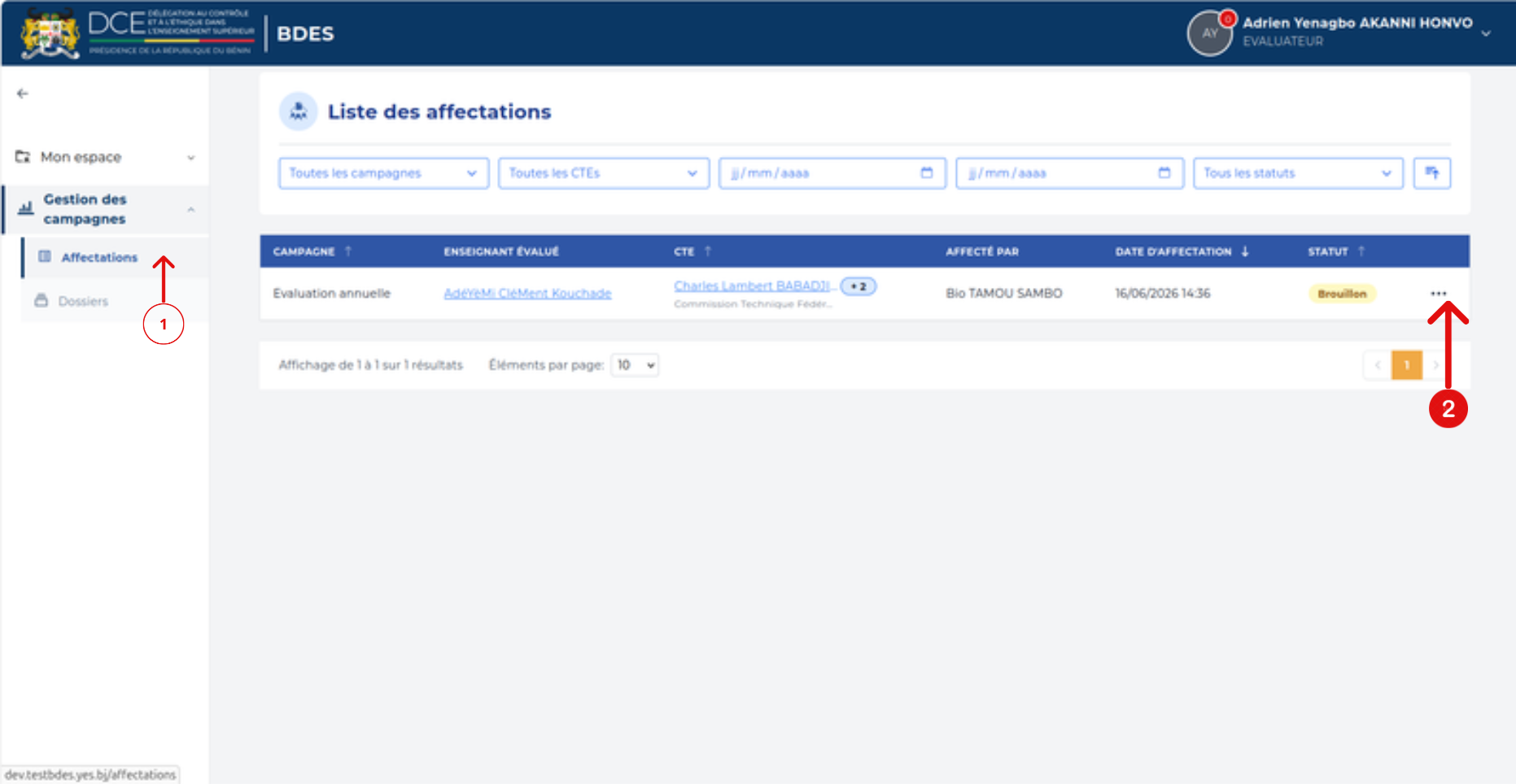
Task: Open the Toutes les campagnes dropdown
Action: (383, 173)
